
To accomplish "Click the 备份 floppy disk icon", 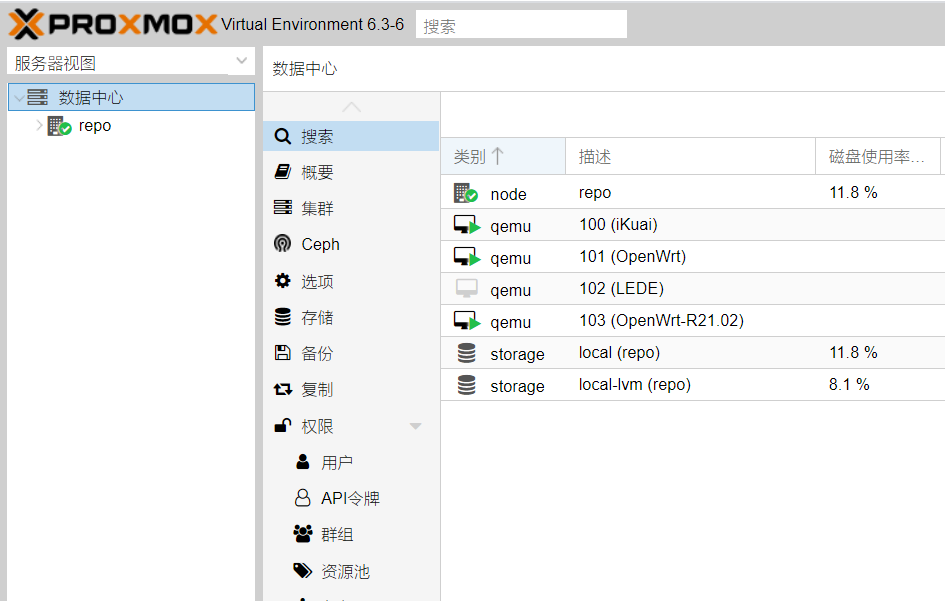I will (x=283, y=353).
